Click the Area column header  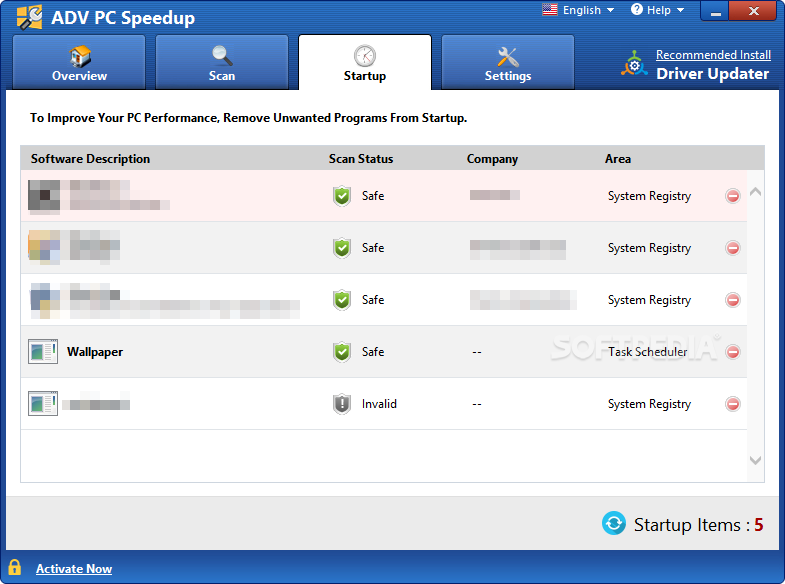coord(618,159)
